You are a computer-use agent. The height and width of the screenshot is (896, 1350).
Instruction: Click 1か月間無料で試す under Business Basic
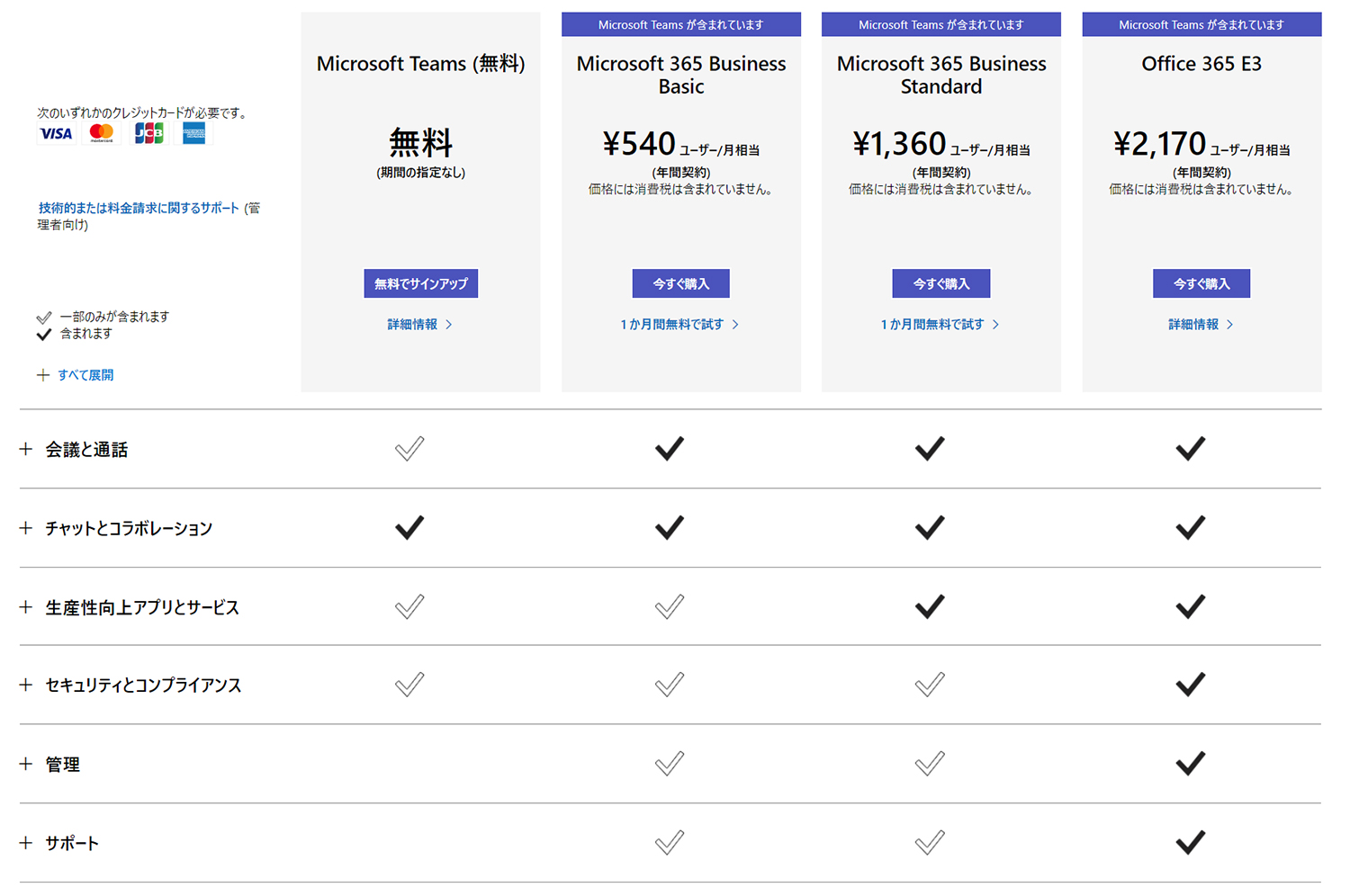tap(679, 325)
